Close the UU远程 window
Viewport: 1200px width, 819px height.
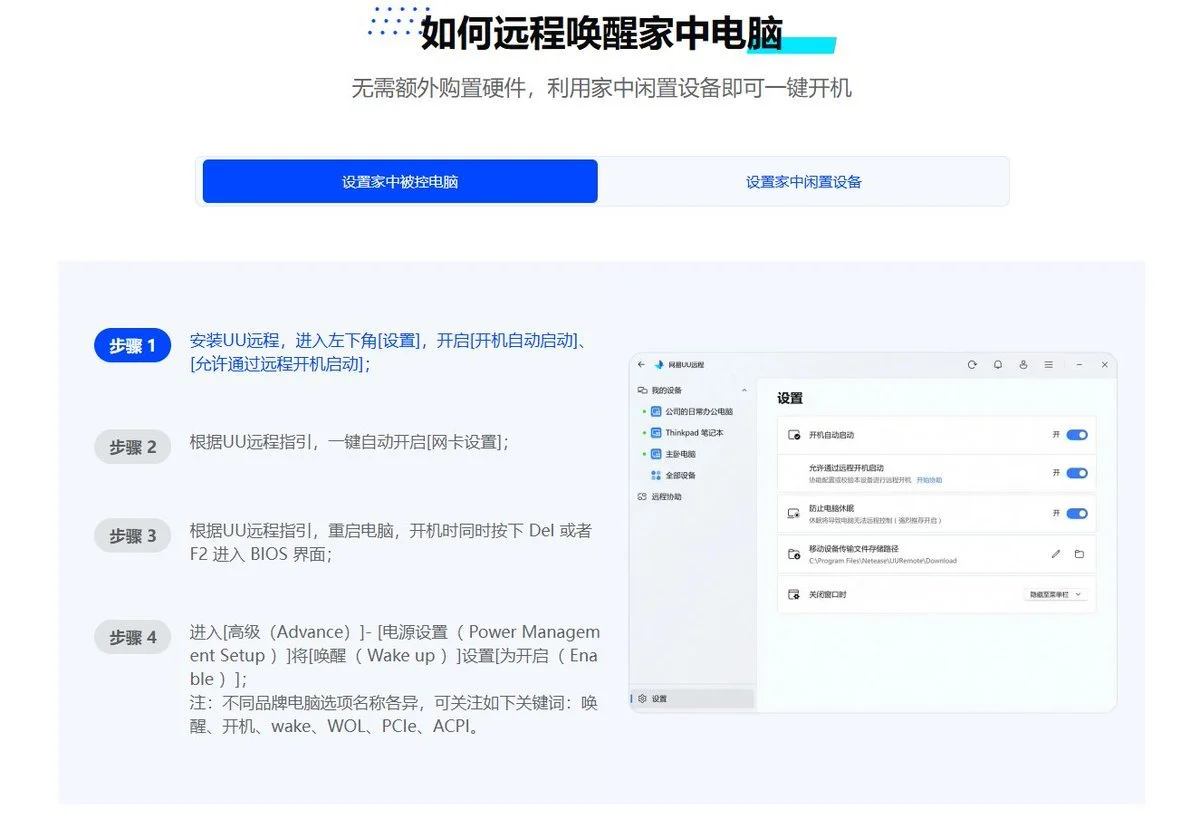[1105, 365]
